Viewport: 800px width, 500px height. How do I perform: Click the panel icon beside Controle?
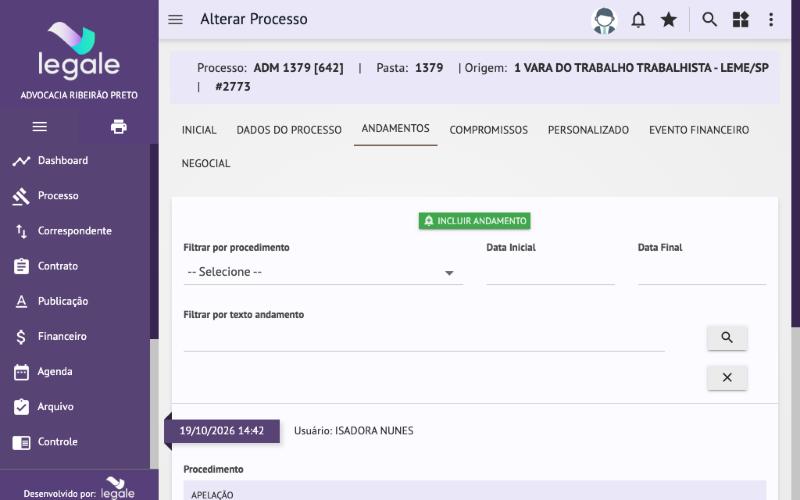pos(21,442)
